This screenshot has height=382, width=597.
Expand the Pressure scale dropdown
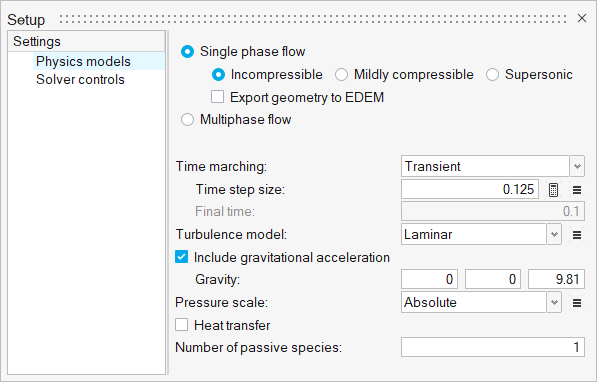(x=554, y=302)
